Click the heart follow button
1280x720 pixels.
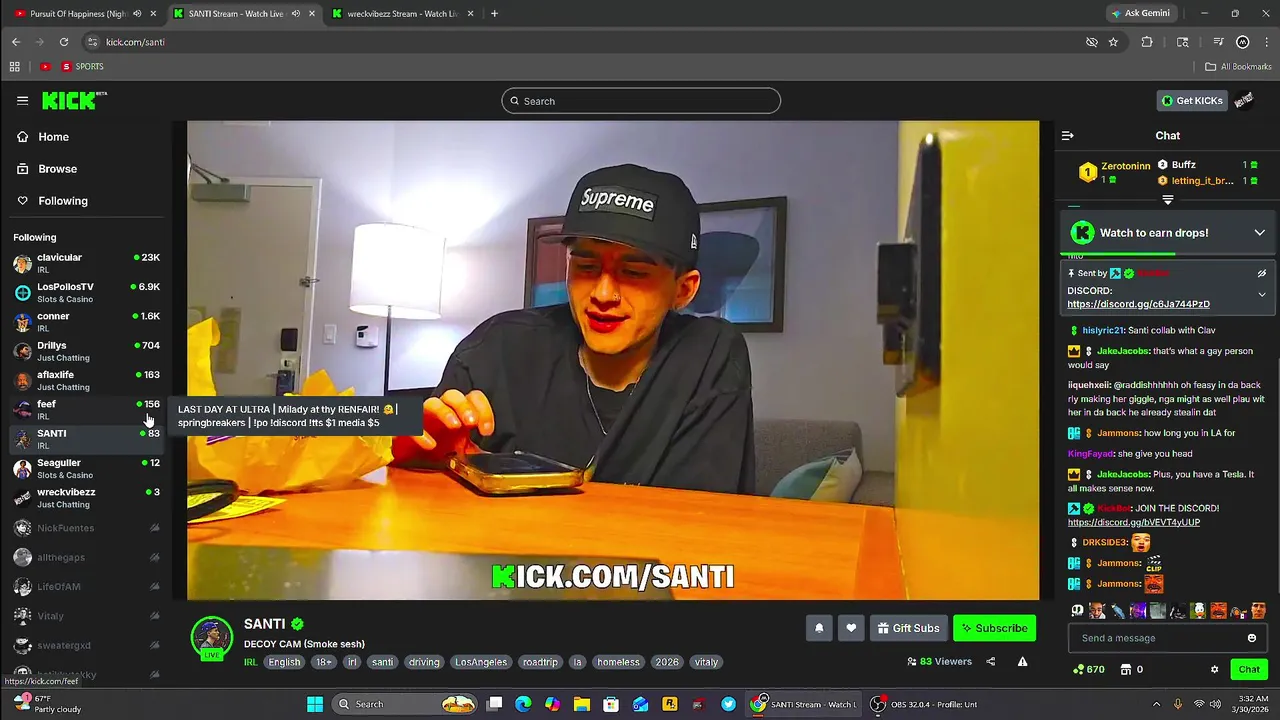click(851, 628)
